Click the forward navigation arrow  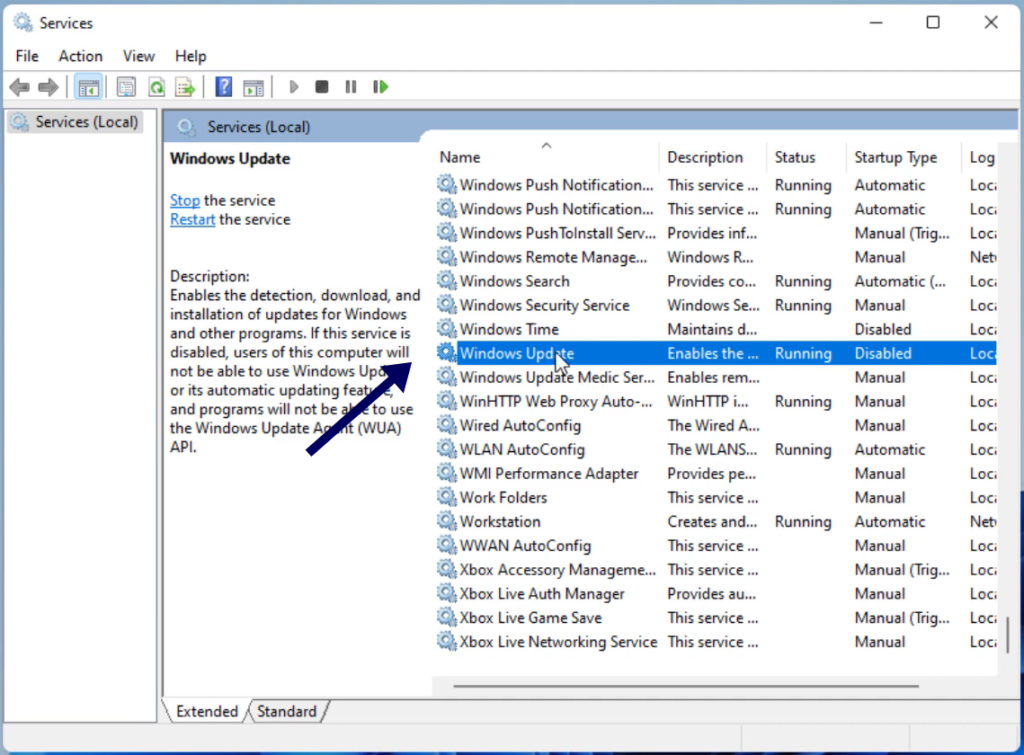(47, 87)
